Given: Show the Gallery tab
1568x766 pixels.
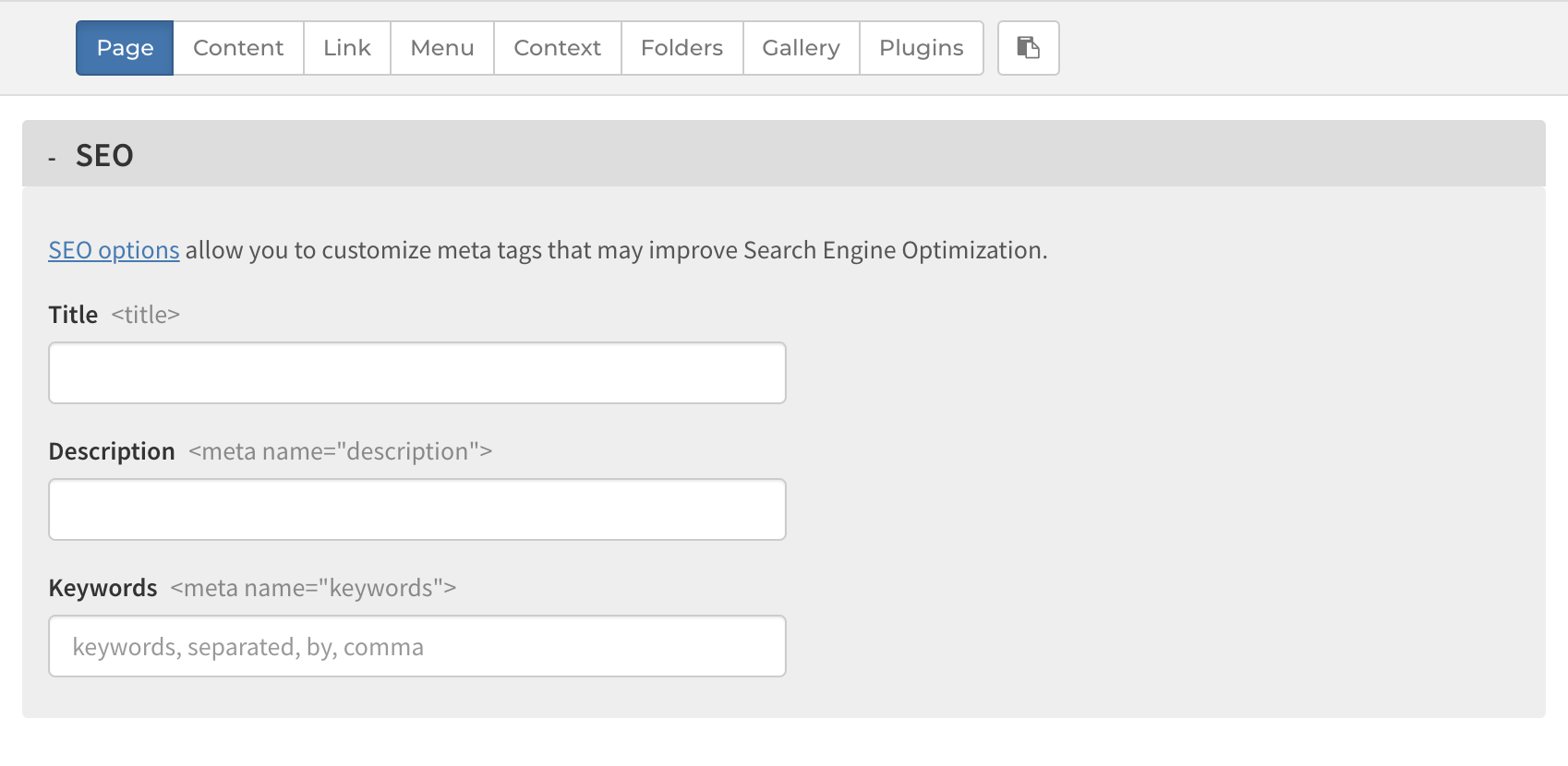Looking at the screenshot, I should tap(801, 48).
